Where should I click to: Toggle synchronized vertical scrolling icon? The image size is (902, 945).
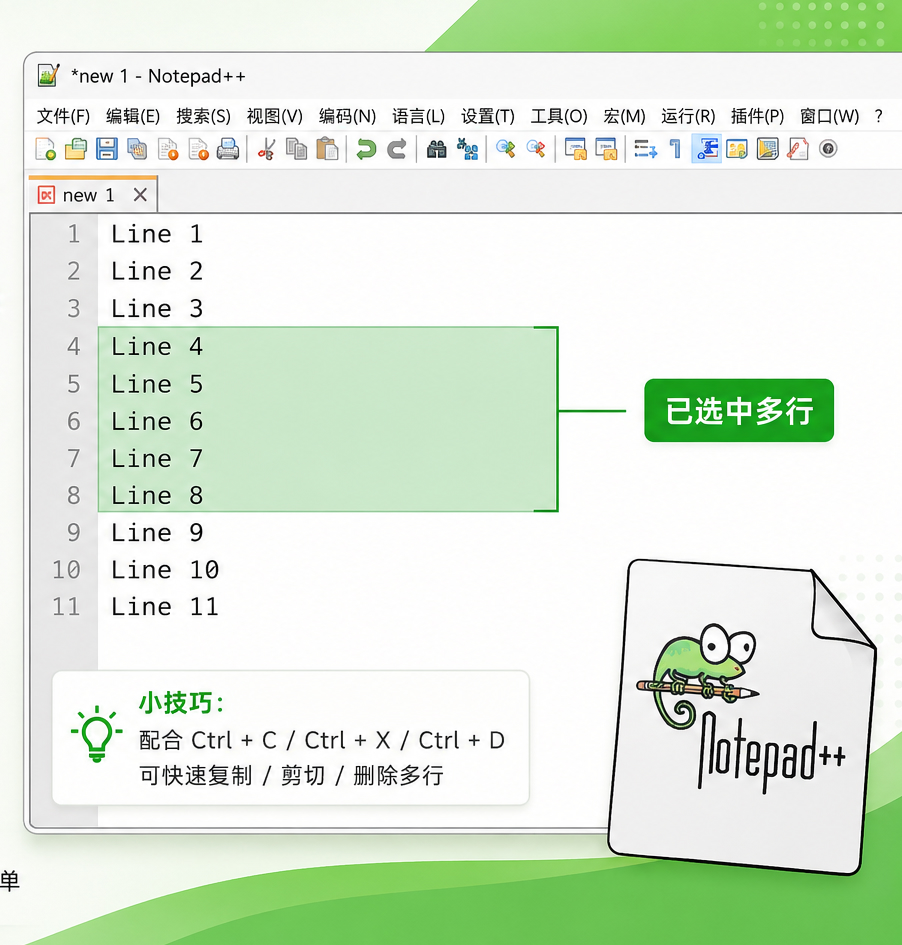click(575, 149)
